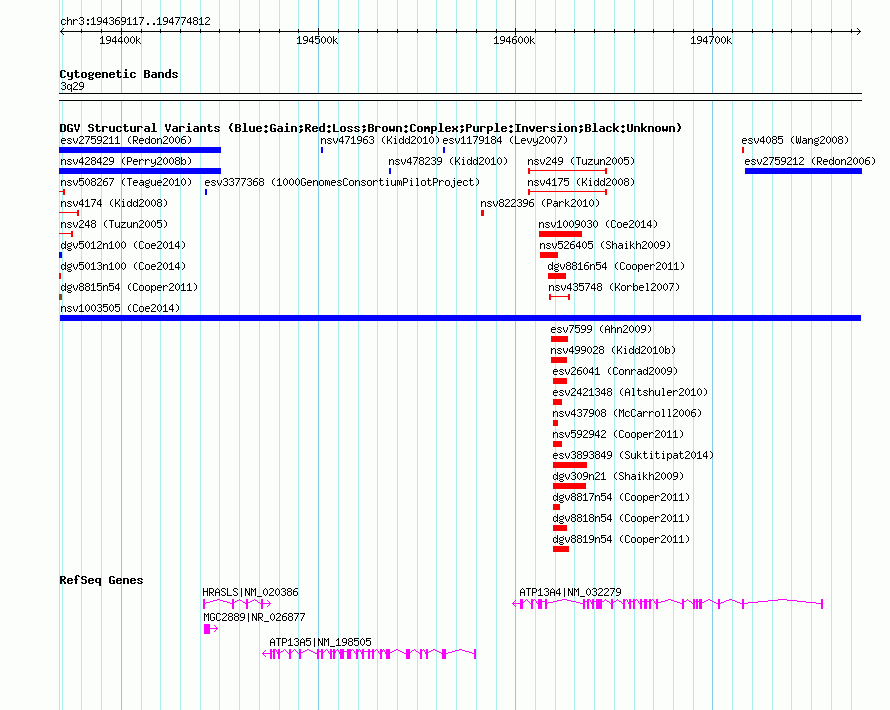Select nsv249 (Tuzun2005) variant label
Viewport: 890px width, 710px height.
pyautogui.click(x=581, y=161)
